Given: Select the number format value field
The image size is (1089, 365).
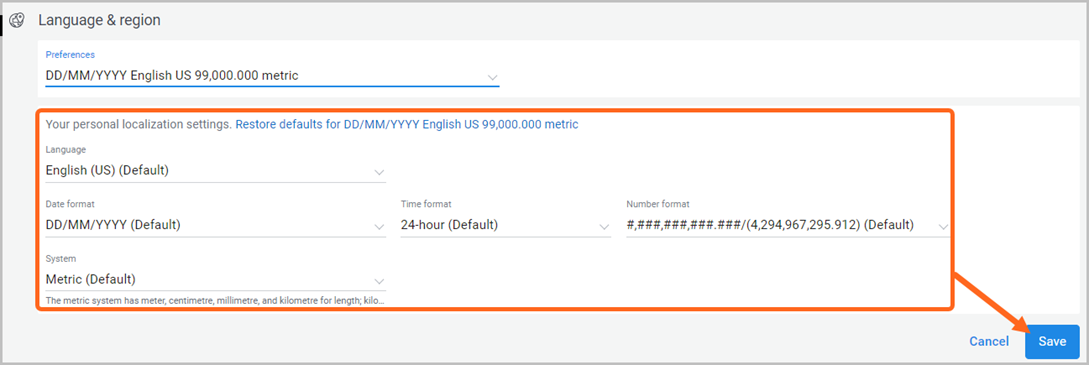Looking at the screenshot, I should tap(788, 226).
